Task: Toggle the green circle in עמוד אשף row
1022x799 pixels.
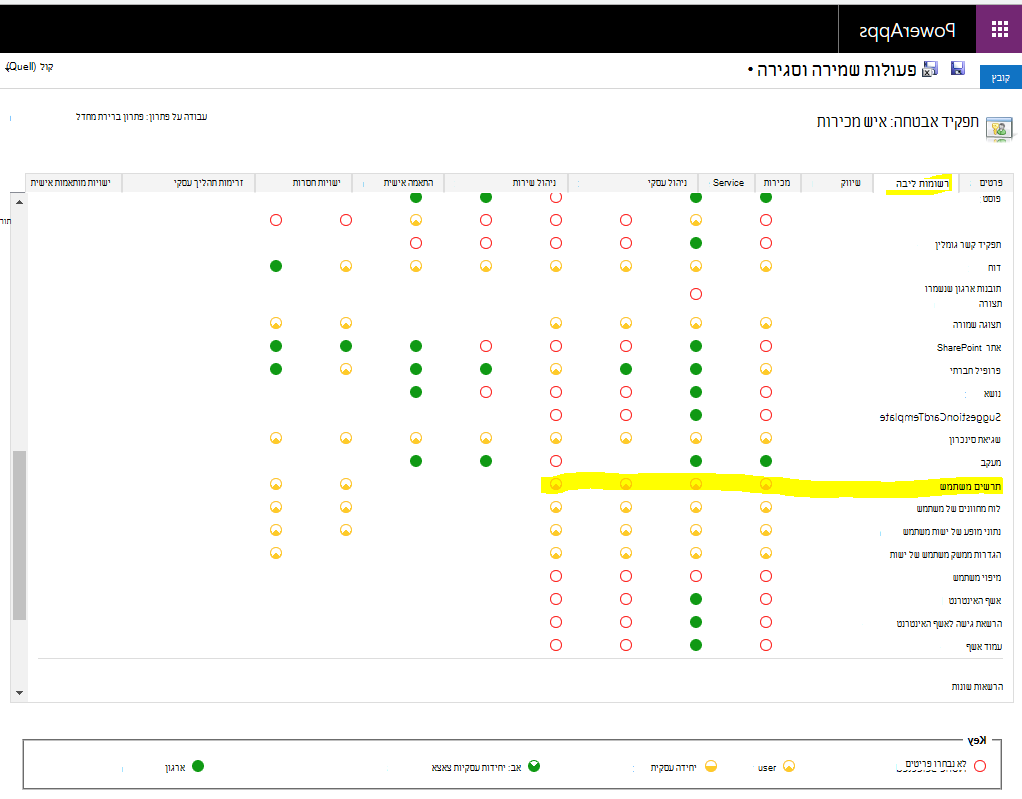Action: (x=695, y=645)
